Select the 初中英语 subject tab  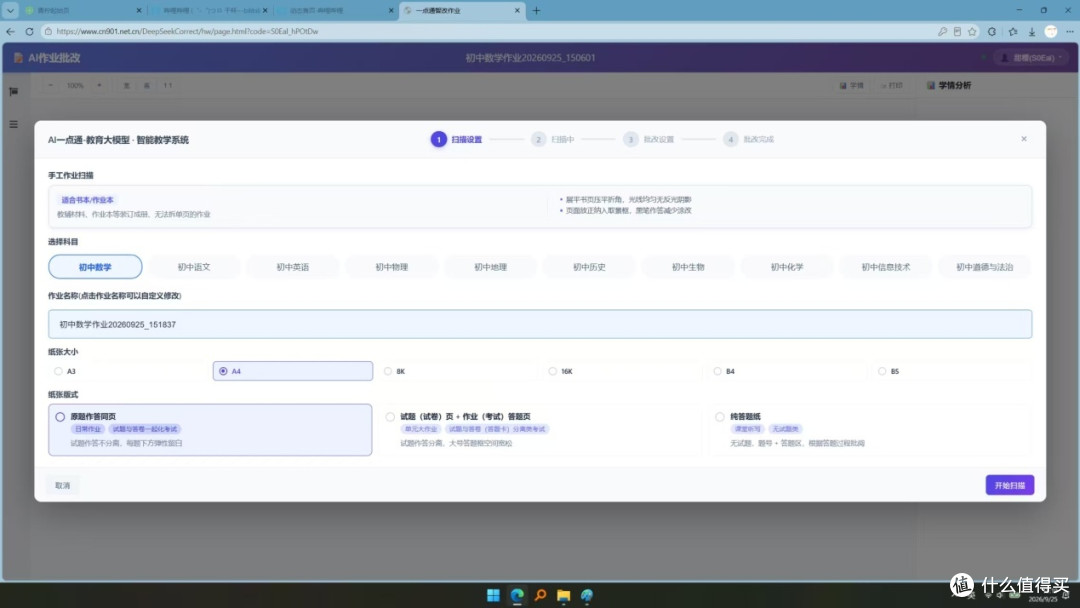tap(293, 267)
